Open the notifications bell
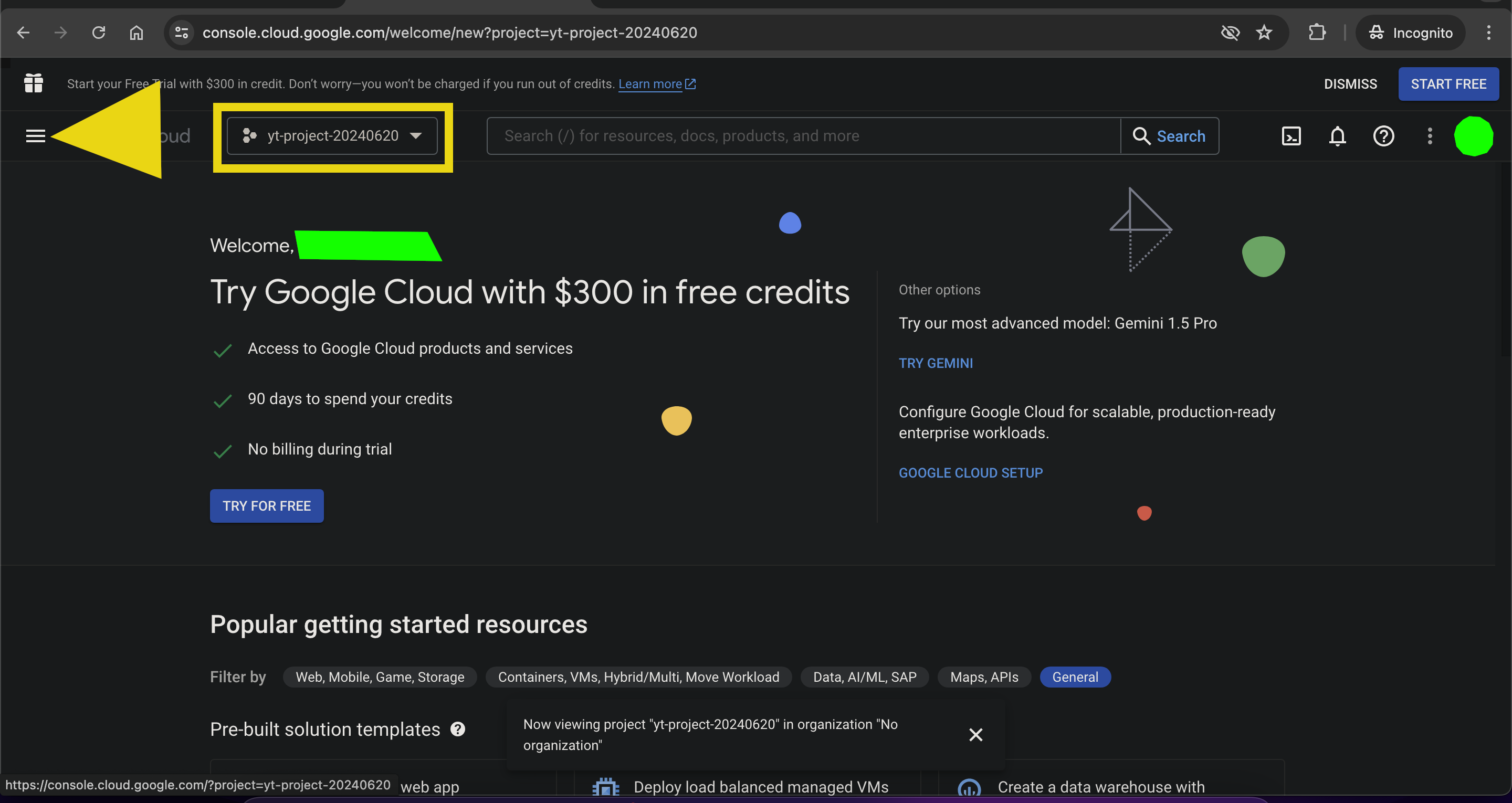Viewport: 1512px width, 803px height. (x=1337, y=136)
